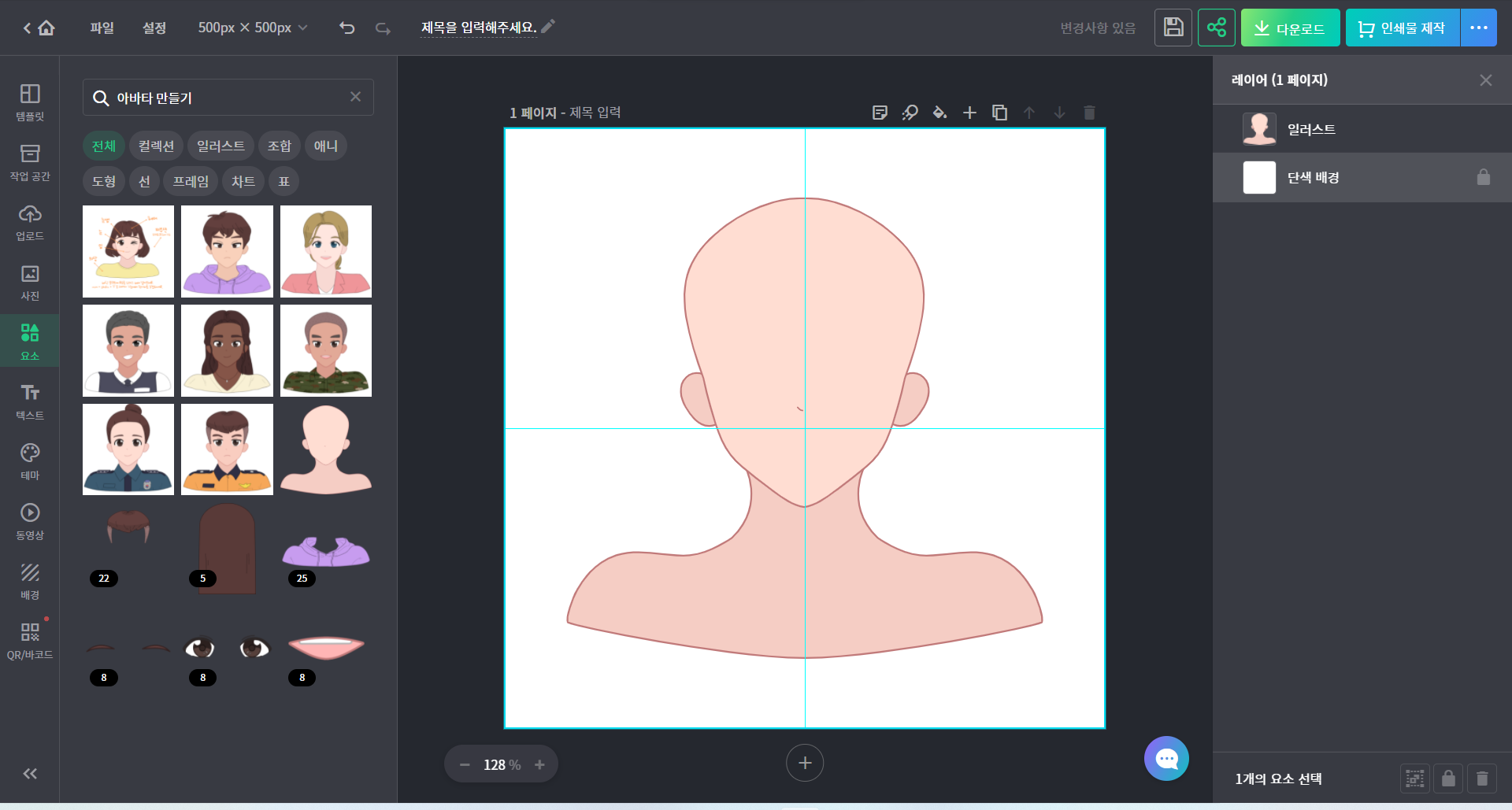Open the 사진 sidebar panel
This screenshot has height=810, width=1512.
30,282
